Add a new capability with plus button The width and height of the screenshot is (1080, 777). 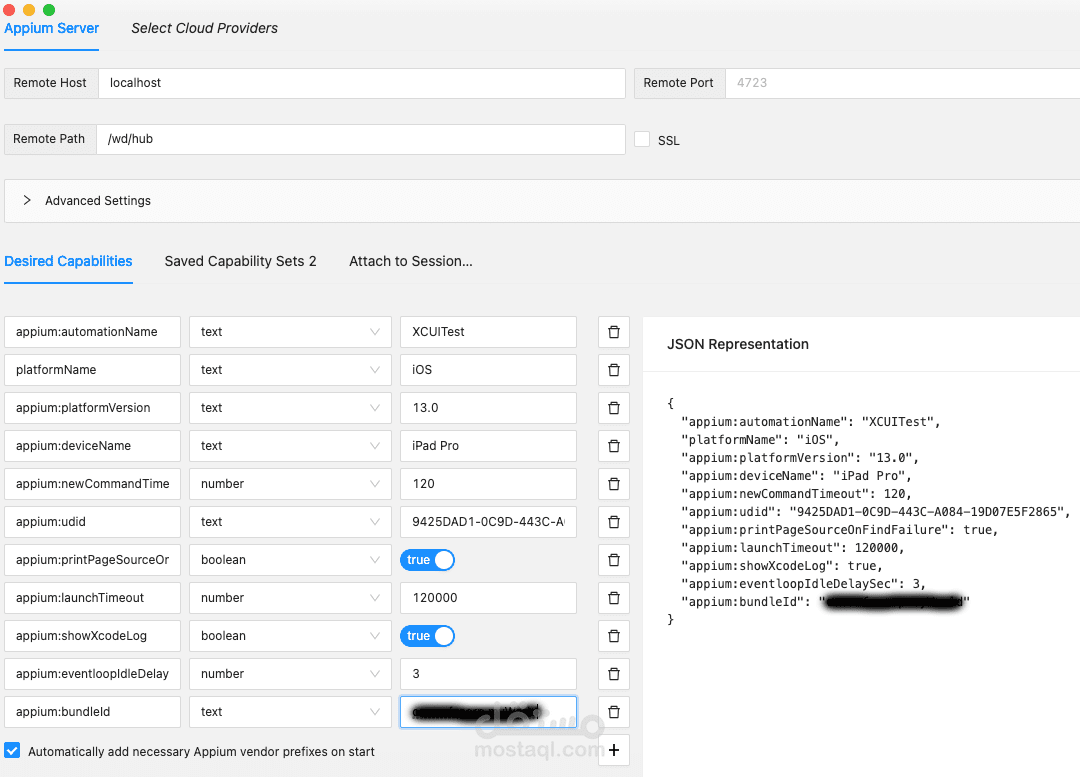point(614,749)
